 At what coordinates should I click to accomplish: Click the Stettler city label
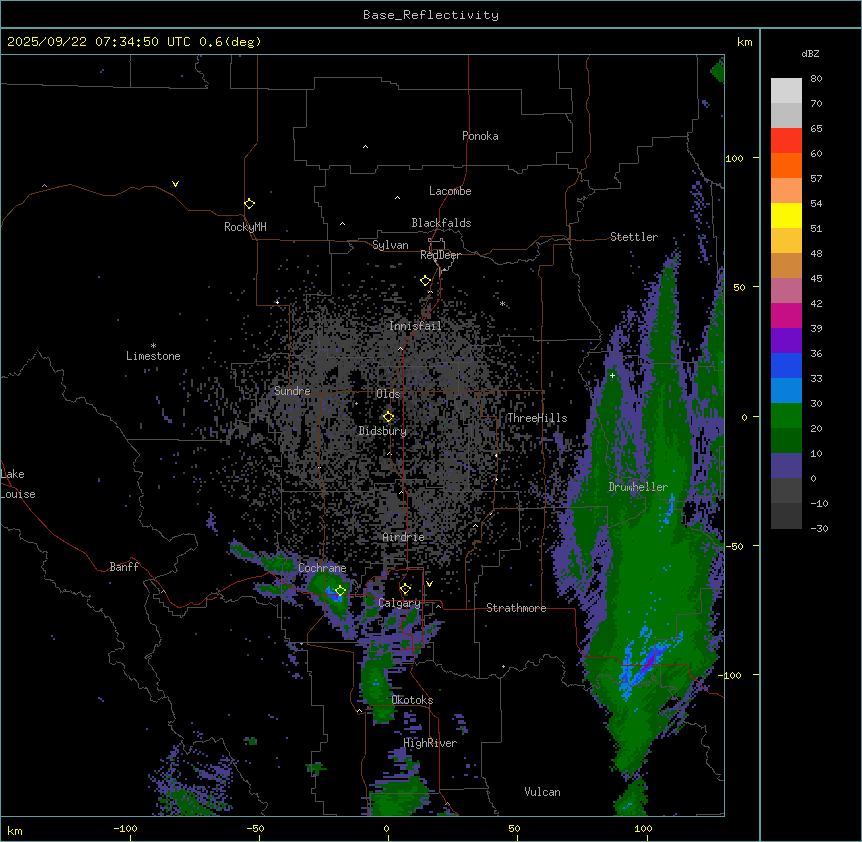coord(634,237)
